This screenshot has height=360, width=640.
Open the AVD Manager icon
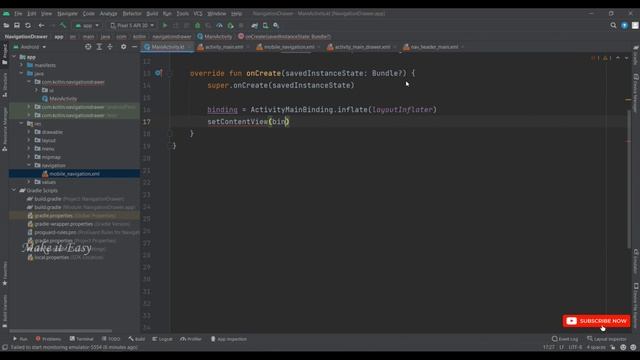pos(265,25)
